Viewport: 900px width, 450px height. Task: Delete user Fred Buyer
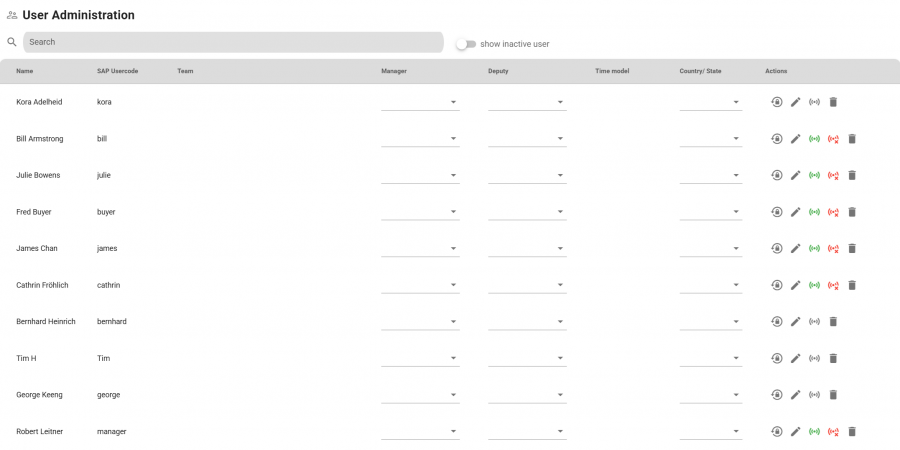click(852, 212)
